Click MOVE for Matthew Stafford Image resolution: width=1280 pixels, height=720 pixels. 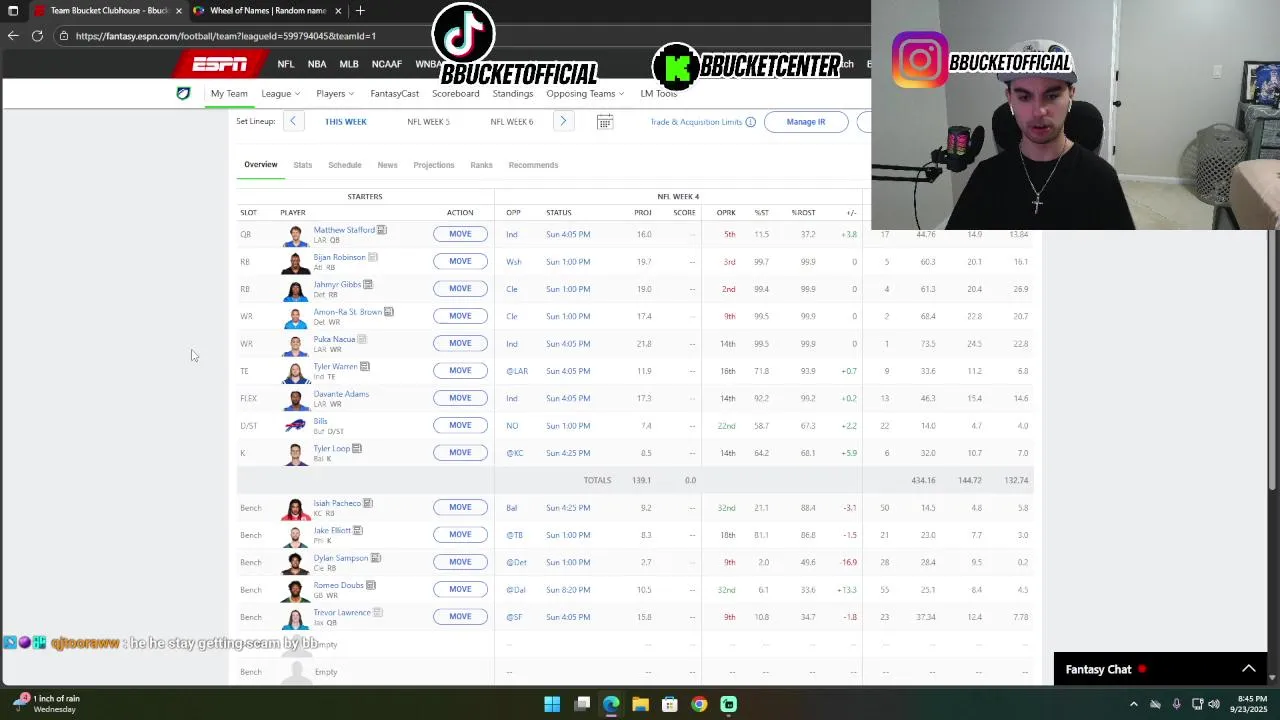[460, 234]
